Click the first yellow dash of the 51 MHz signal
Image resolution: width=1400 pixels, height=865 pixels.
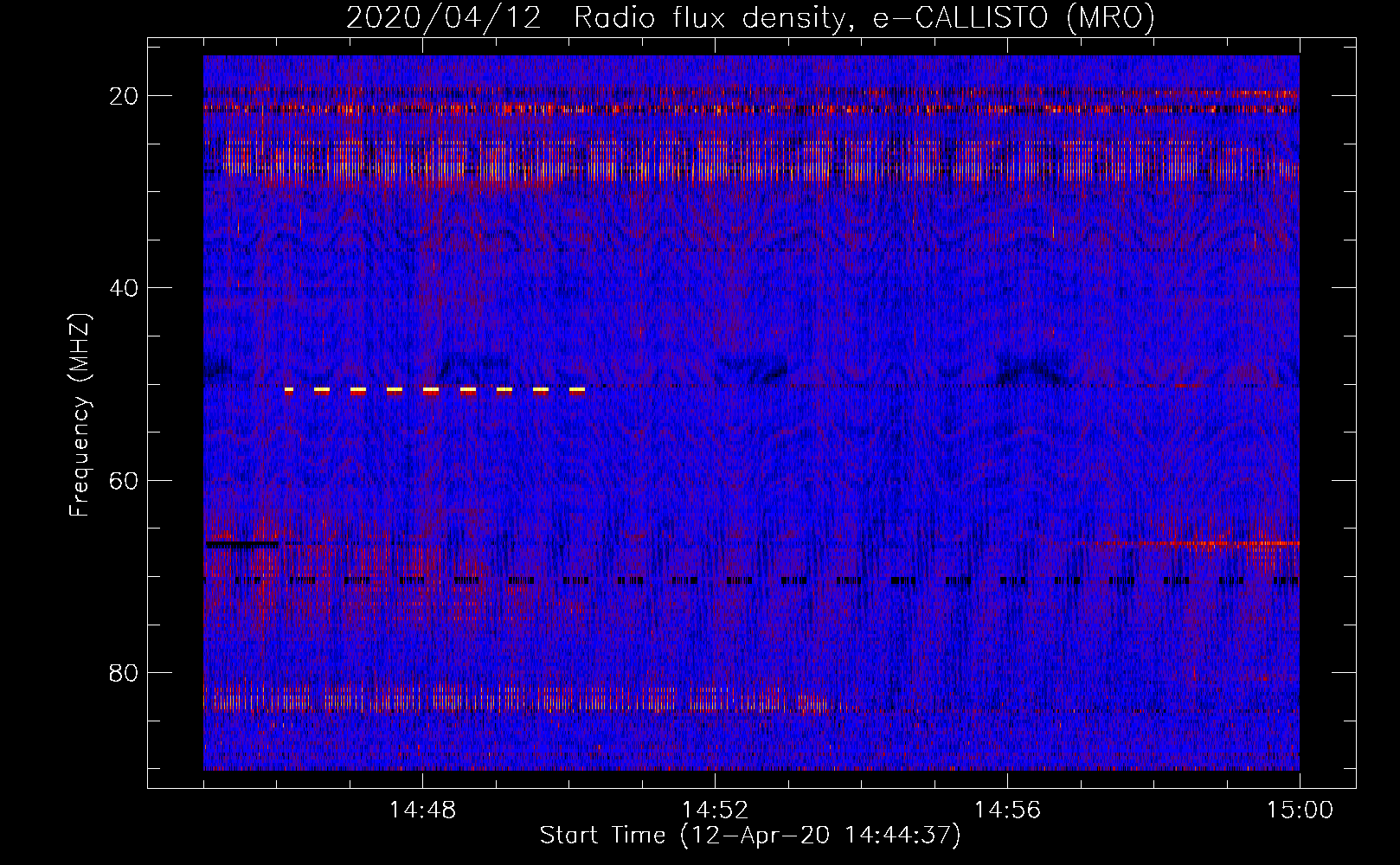point(289,390)
